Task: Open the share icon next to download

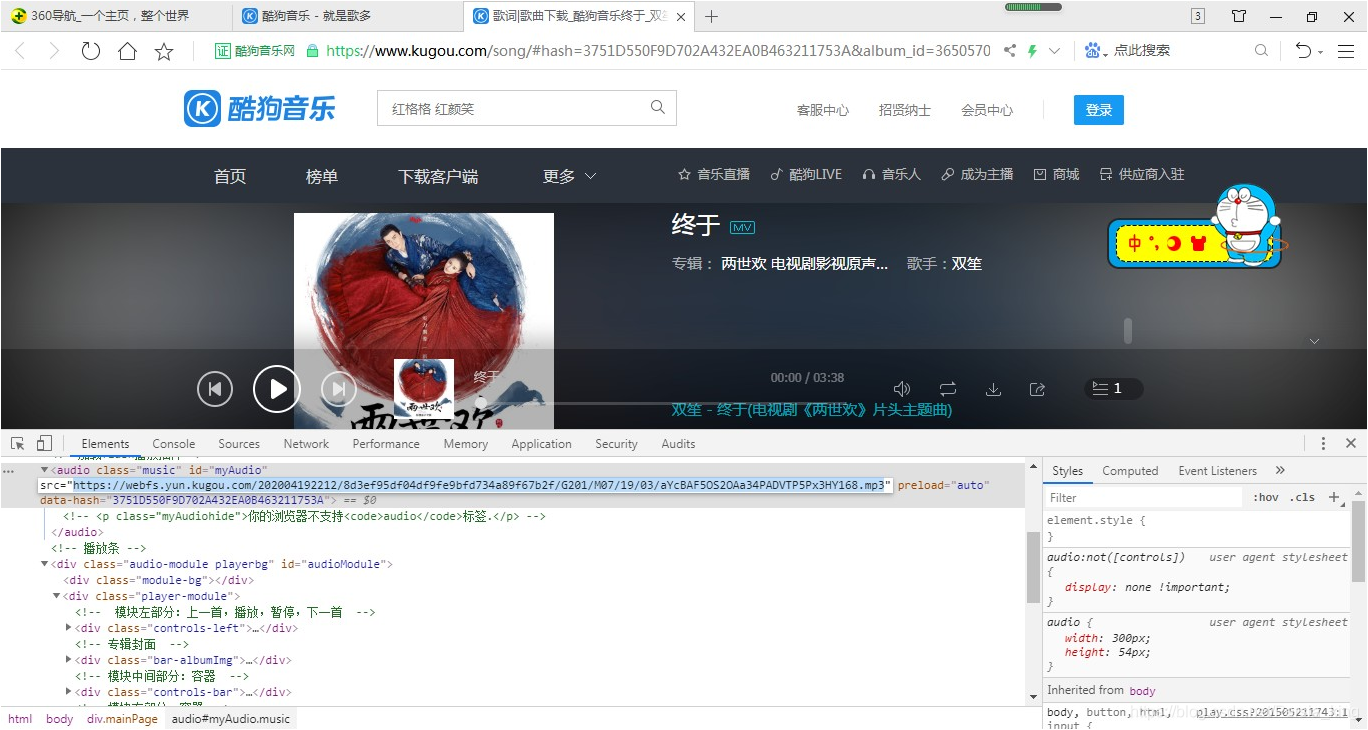Action: tap(1037, 388)
